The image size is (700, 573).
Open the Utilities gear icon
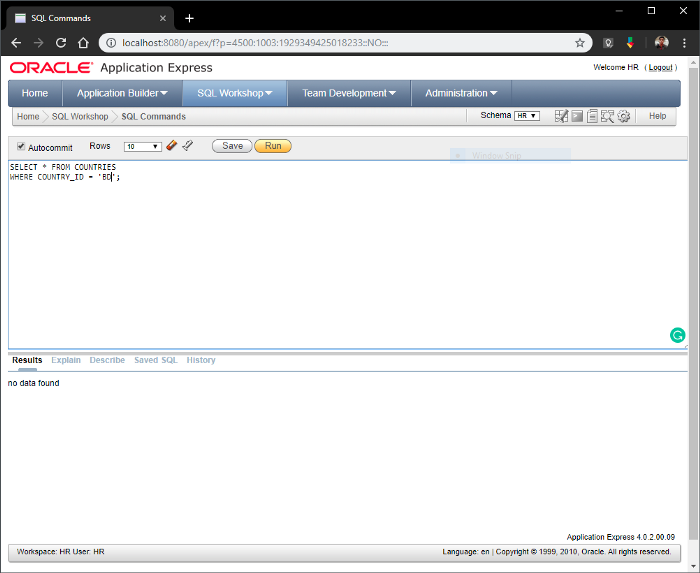tap(624, 116)
